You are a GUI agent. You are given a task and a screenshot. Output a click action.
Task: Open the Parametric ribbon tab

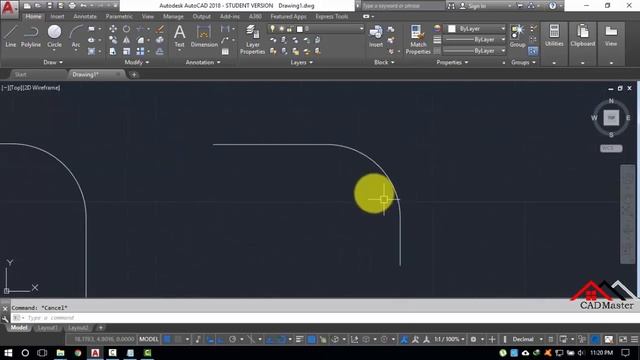coord(119,16)
